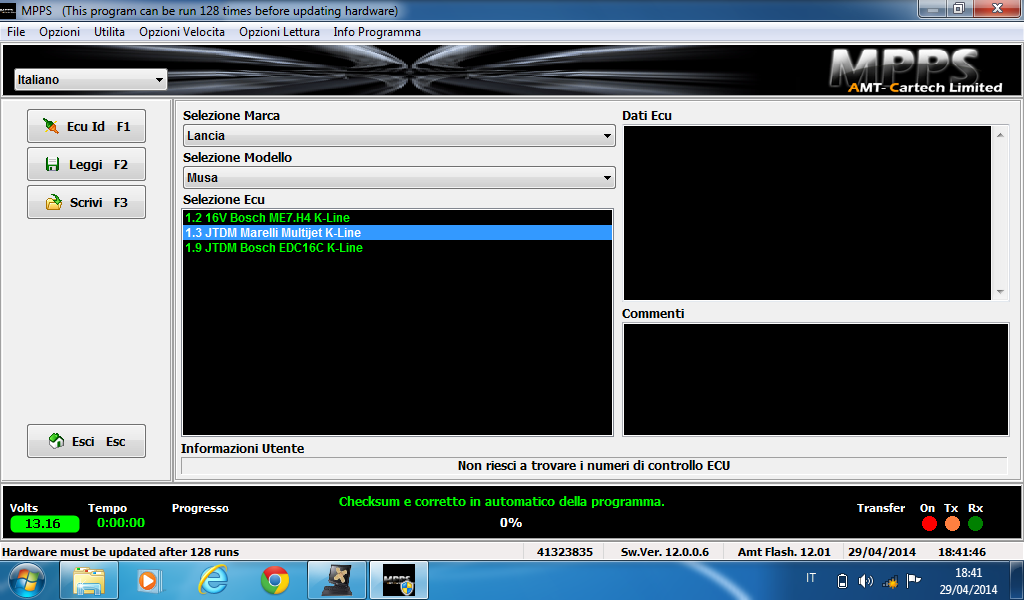Open the Action Center flag icon
1024x600 pixels.
(x=914, y=580)
